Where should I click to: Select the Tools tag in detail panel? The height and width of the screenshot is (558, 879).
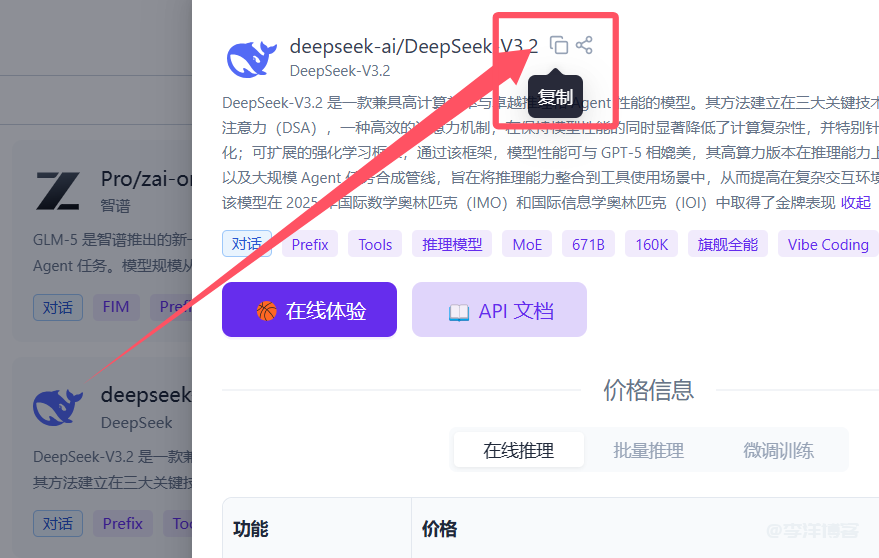(375, 244)
